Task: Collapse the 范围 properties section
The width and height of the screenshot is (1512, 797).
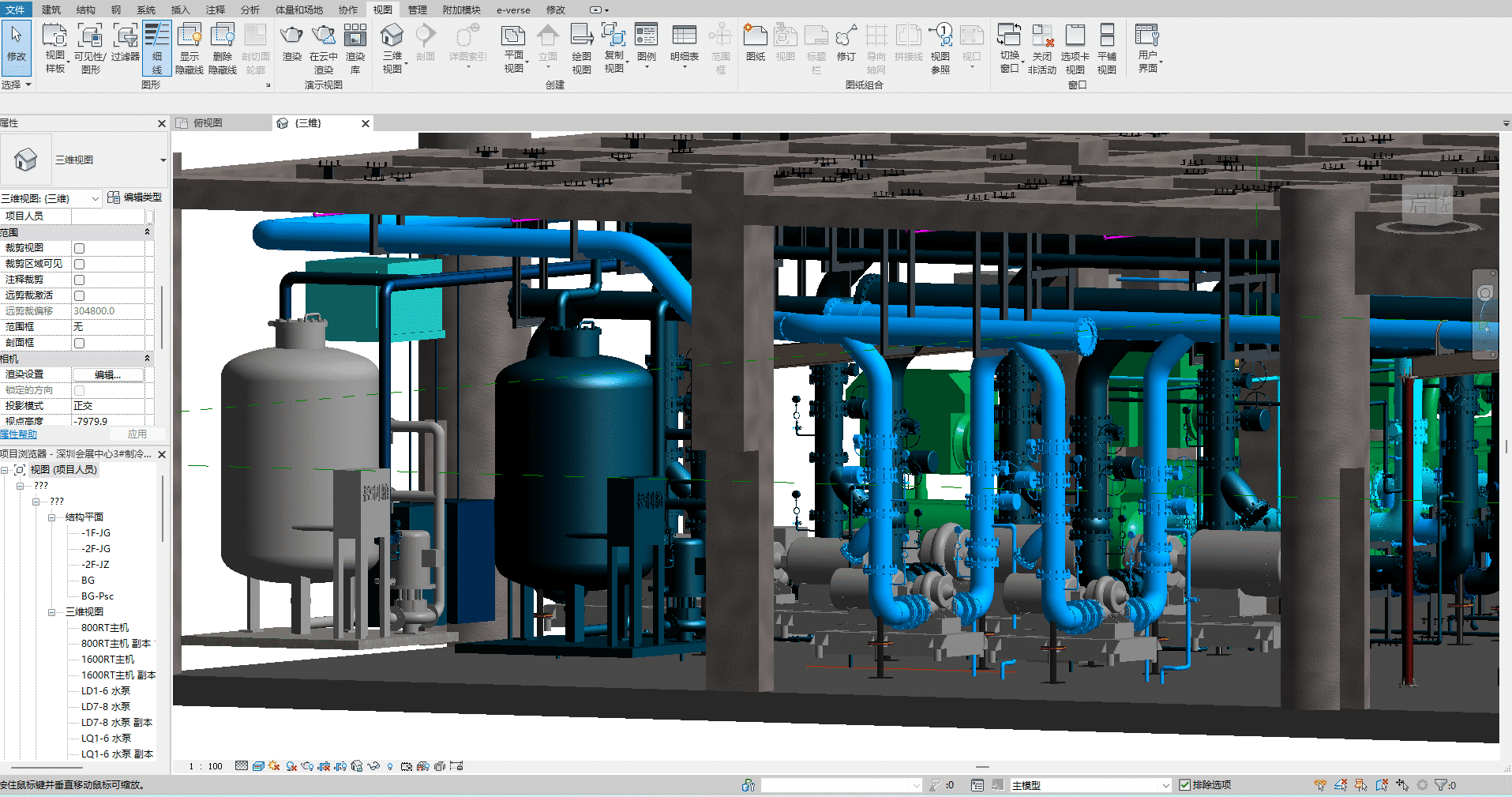Action: pos(147,232)
